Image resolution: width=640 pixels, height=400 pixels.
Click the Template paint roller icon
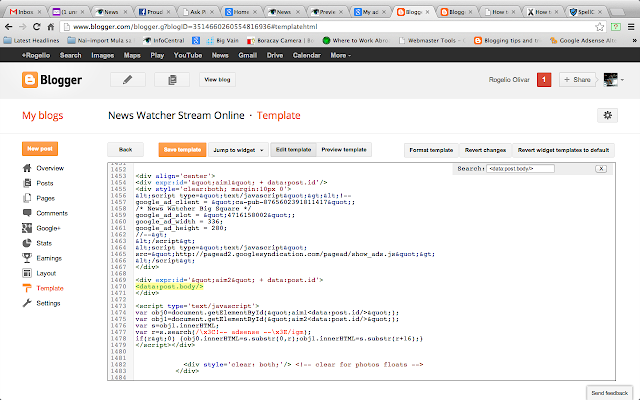(27, 288)
